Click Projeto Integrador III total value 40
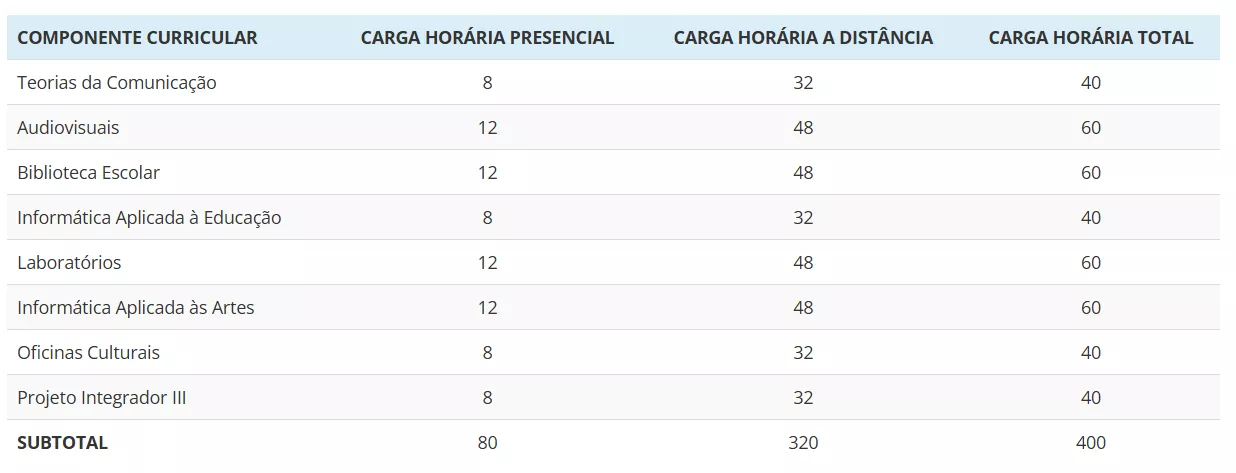 tap(1090, 398)
